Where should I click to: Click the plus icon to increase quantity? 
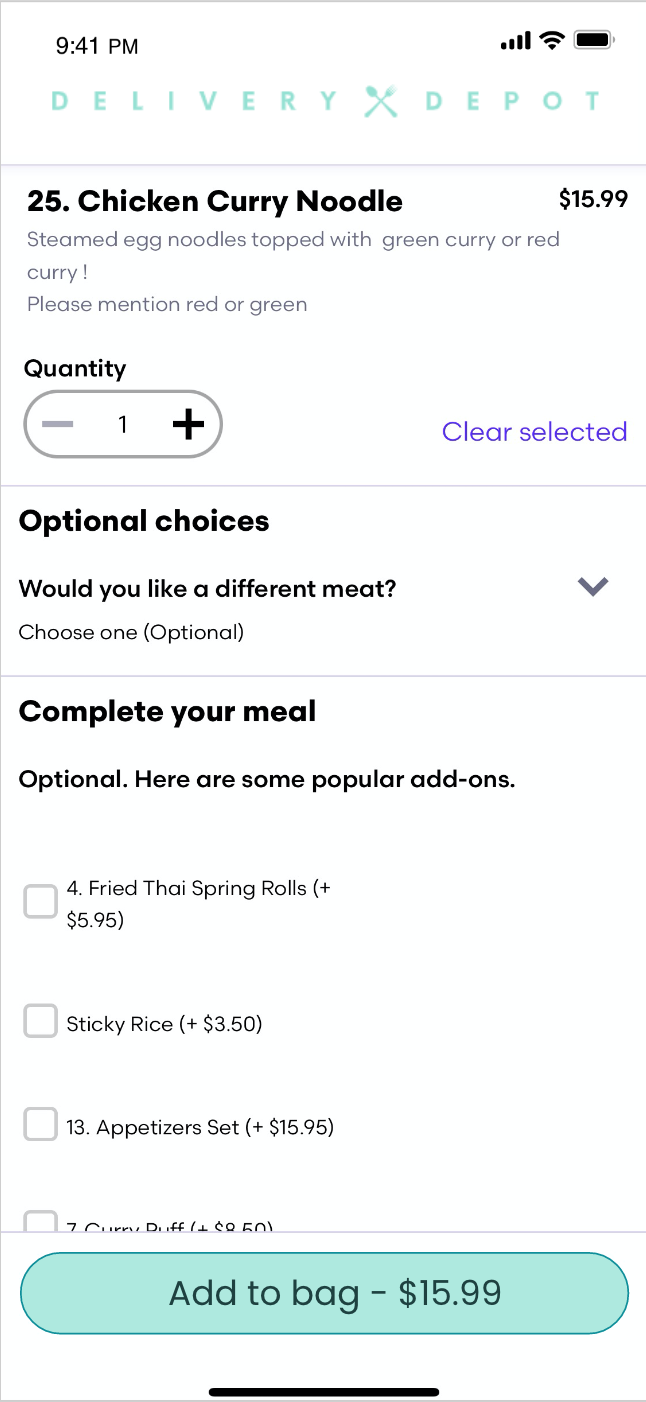click(x=188, y=425)
